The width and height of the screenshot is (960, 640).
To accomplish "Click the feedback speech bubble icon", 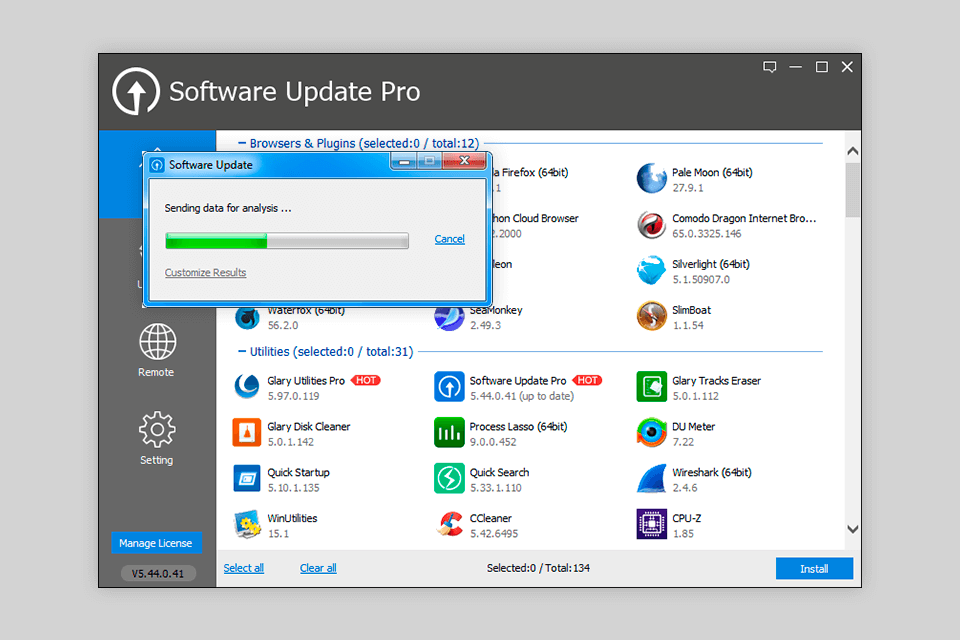I will click(770, 67).
